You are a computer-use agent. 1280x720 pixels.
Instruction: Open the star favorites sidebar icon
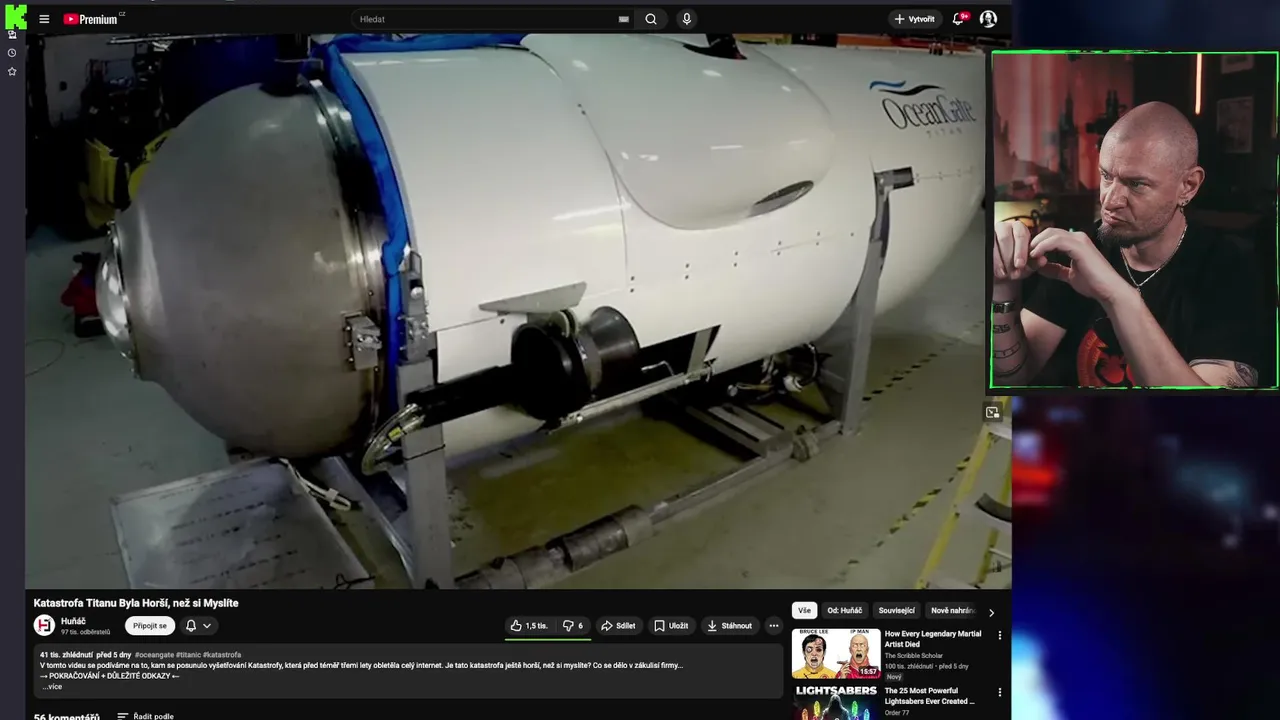(12, 72)
